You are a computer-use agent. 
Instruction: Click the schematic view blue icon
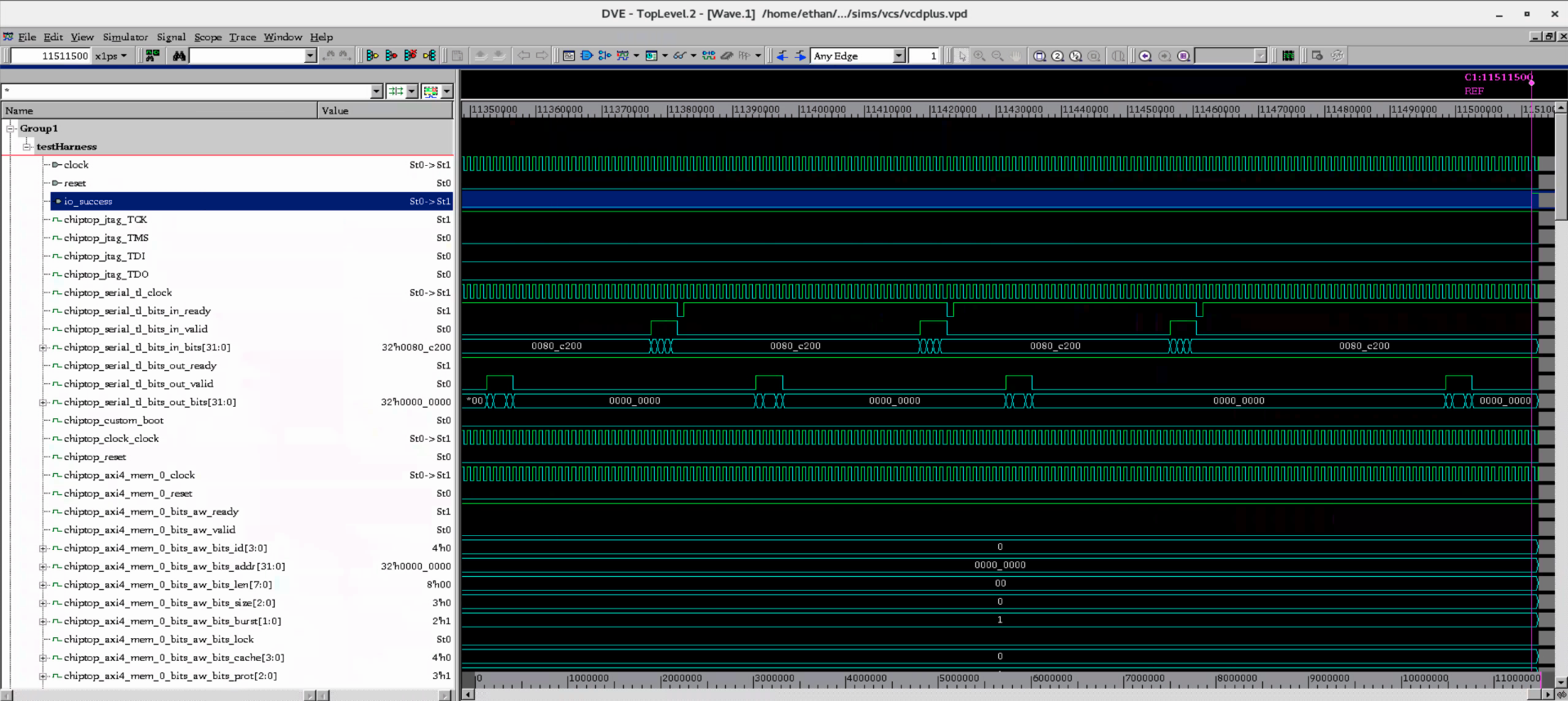(x=586, y=56)
